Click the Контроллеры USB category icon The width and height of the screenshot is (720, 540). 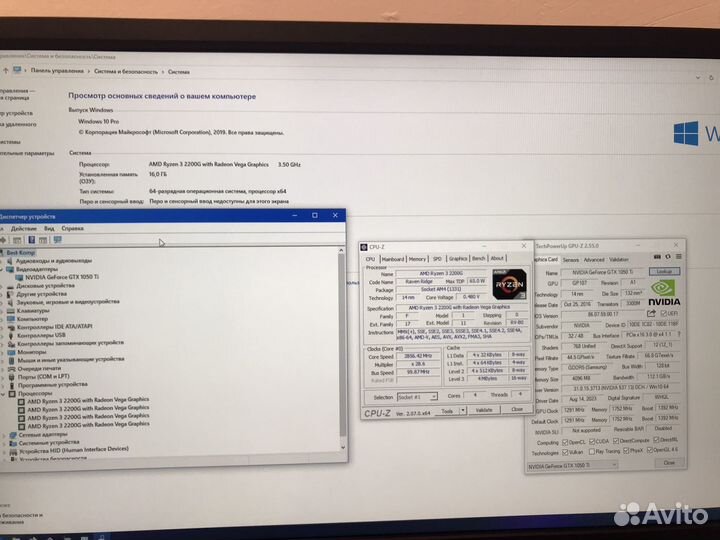point(11,336)
